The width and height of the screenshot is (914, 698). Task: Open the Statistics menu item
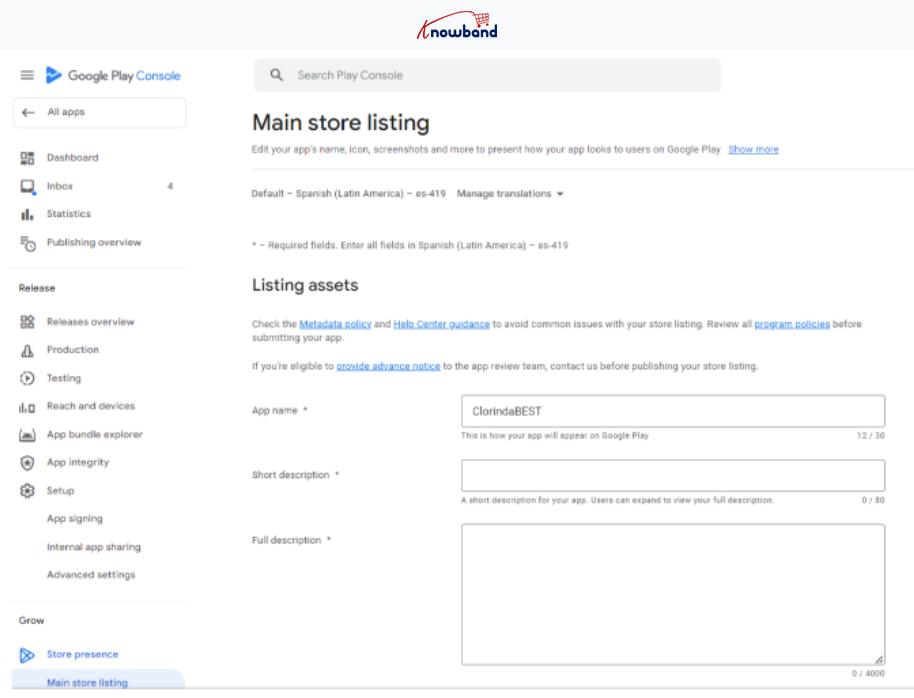coord(69,214)
